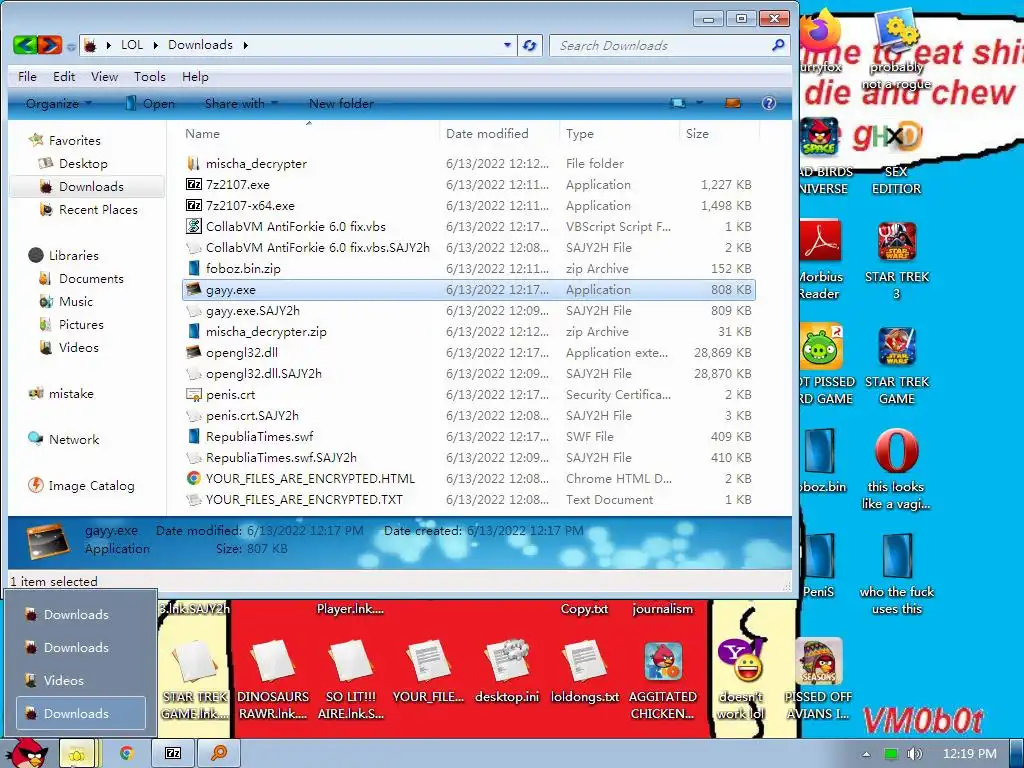Select the foboz.bin.zip archive icon
This screenshot has height=768, width=1024.
[x=194, y=268]
